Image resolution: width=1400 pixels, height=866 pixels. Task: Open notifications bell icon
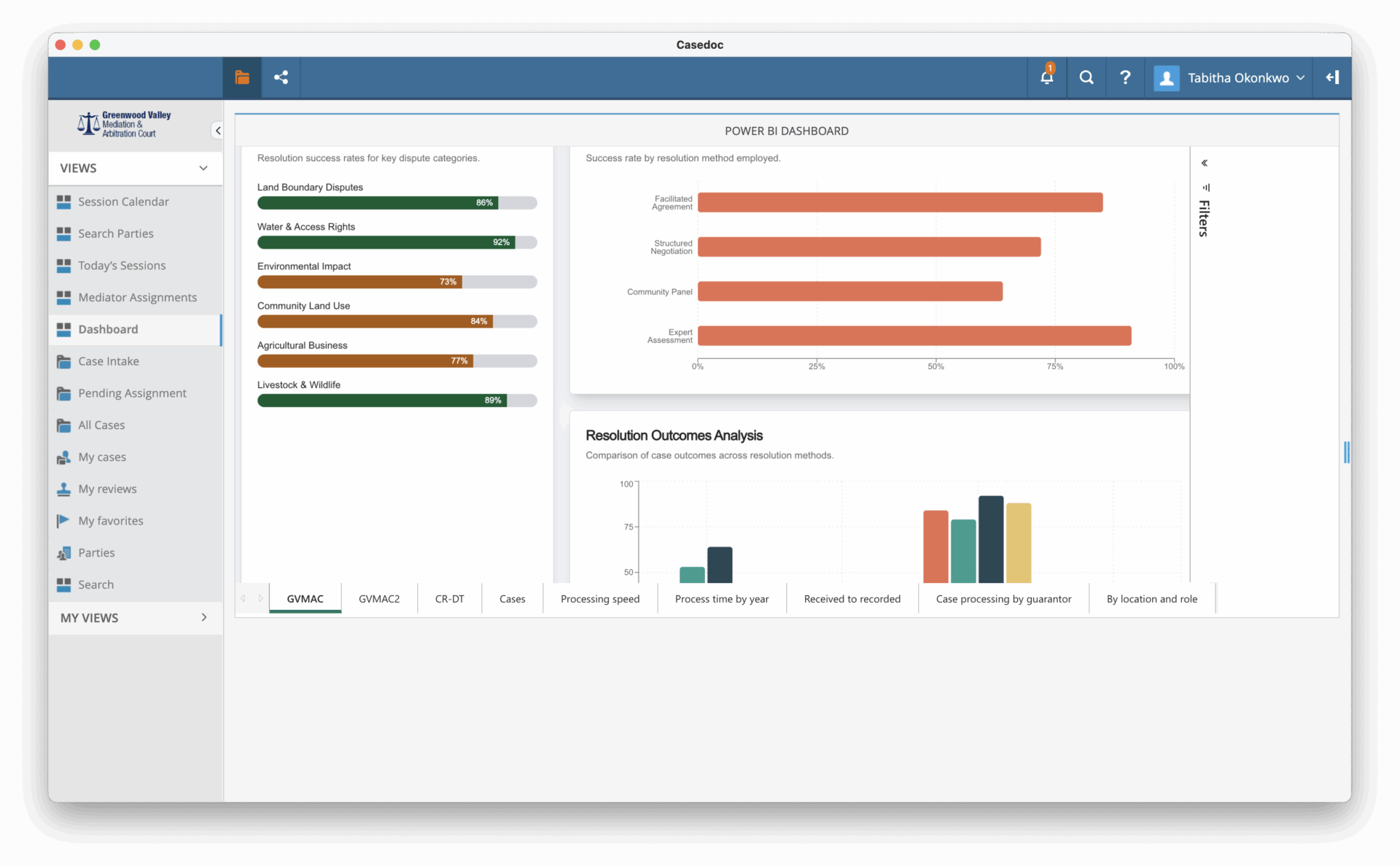(1047, 77)
